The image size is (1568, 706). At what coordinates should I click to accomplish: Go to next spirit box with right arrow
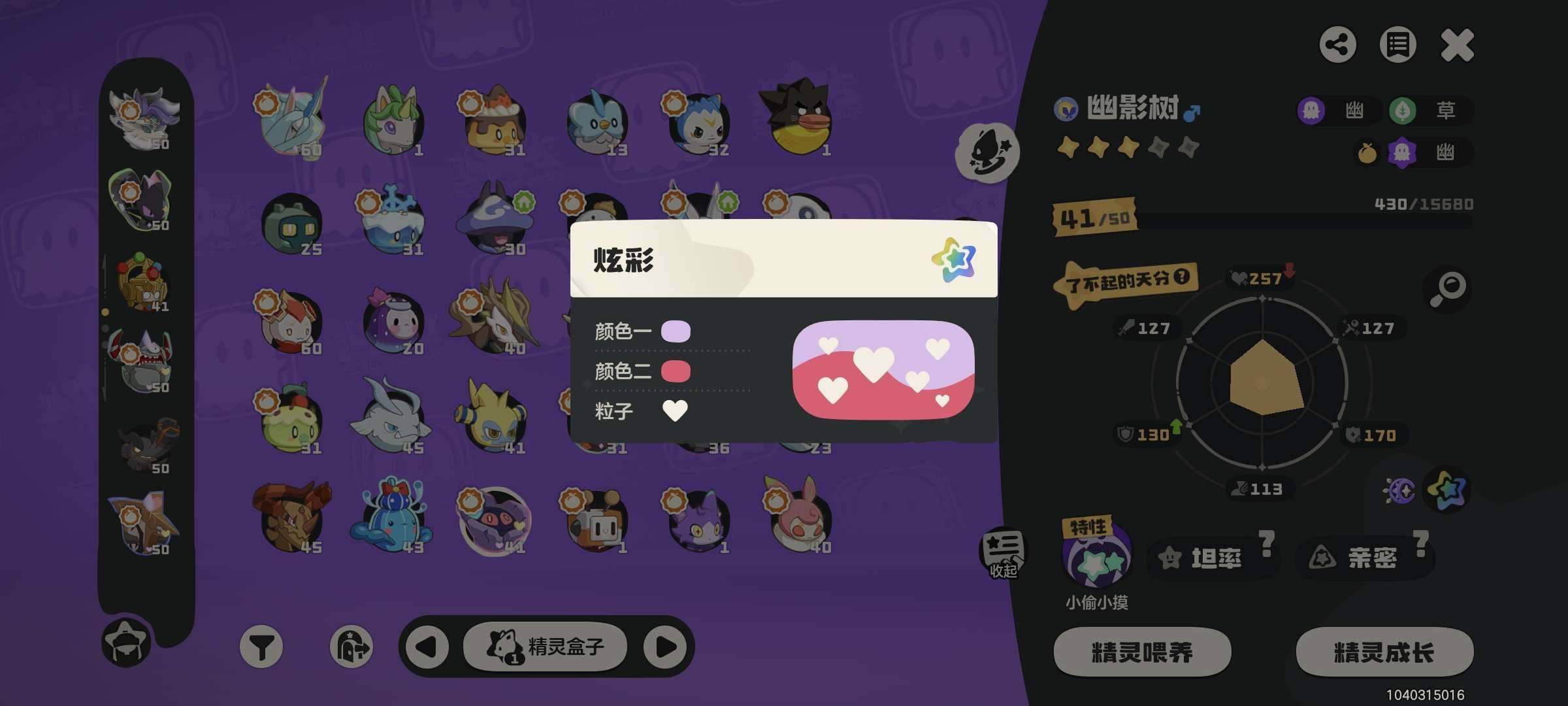coord(665,647)
